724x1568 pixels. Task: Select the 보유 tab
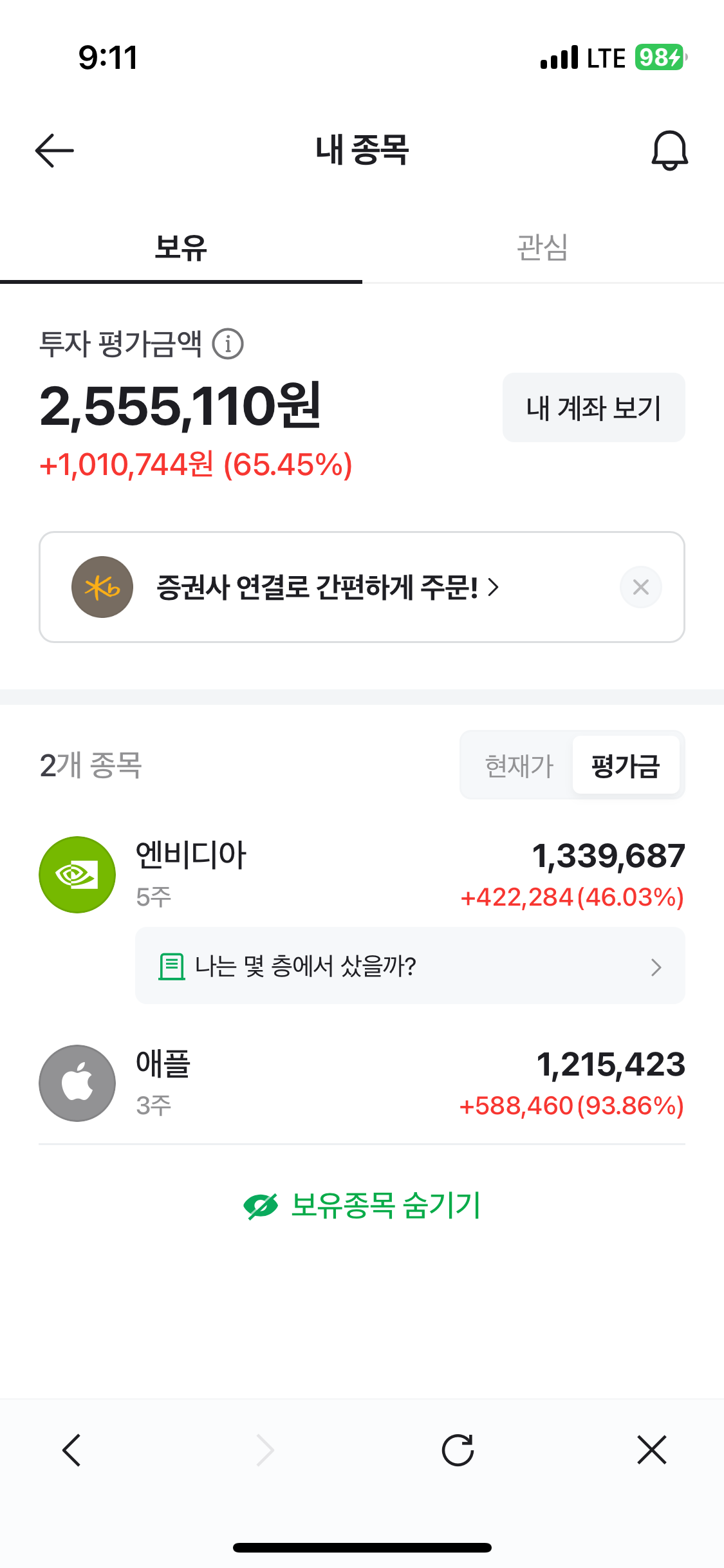point(181,248)
